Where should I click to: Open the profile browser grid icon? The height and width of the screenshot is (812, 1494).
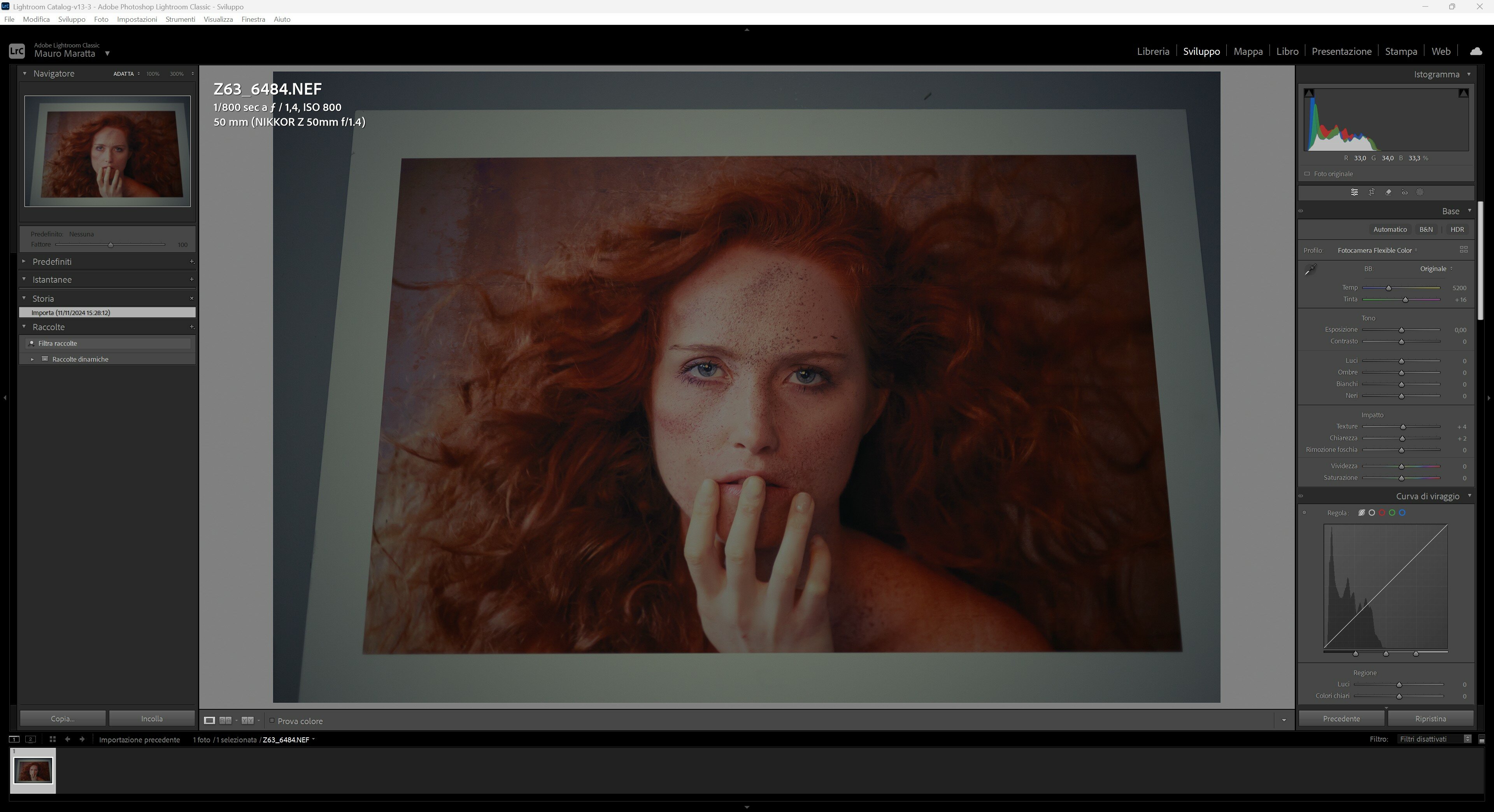1463,250
